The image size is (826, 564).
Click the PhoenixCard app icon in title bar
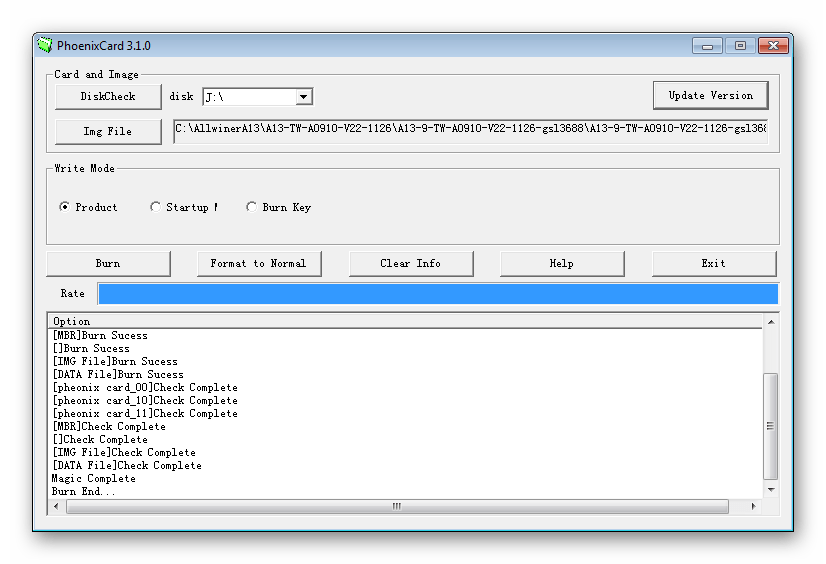pos(45,45)
